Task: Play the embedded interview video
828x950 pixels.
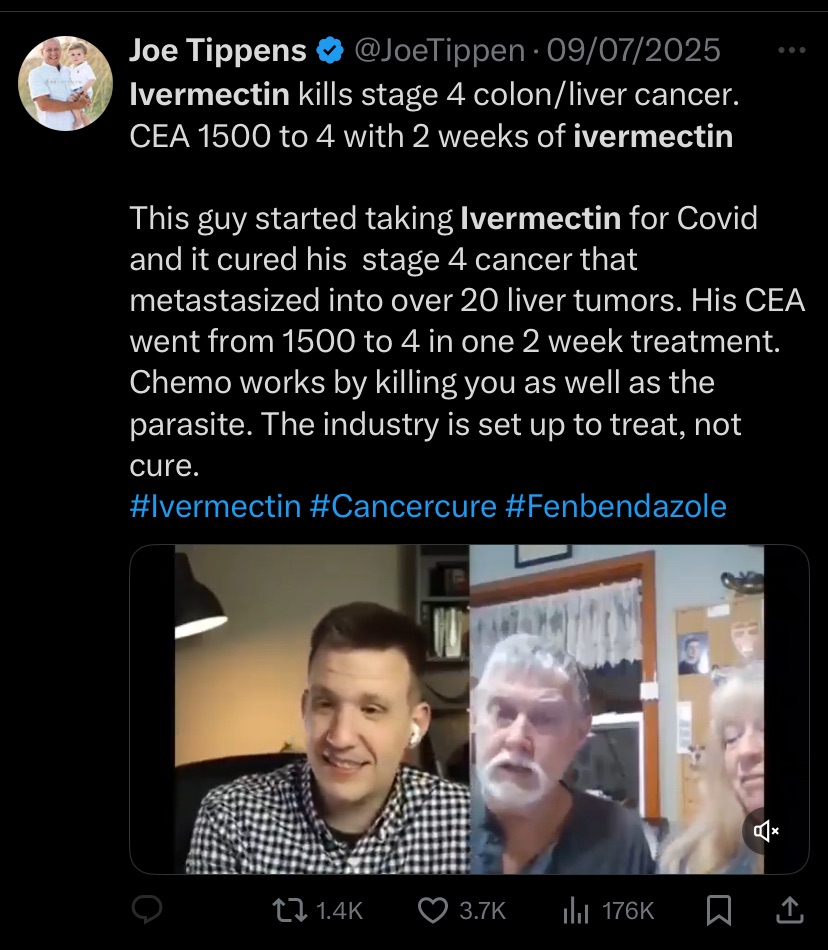Action: coord(469,709)
